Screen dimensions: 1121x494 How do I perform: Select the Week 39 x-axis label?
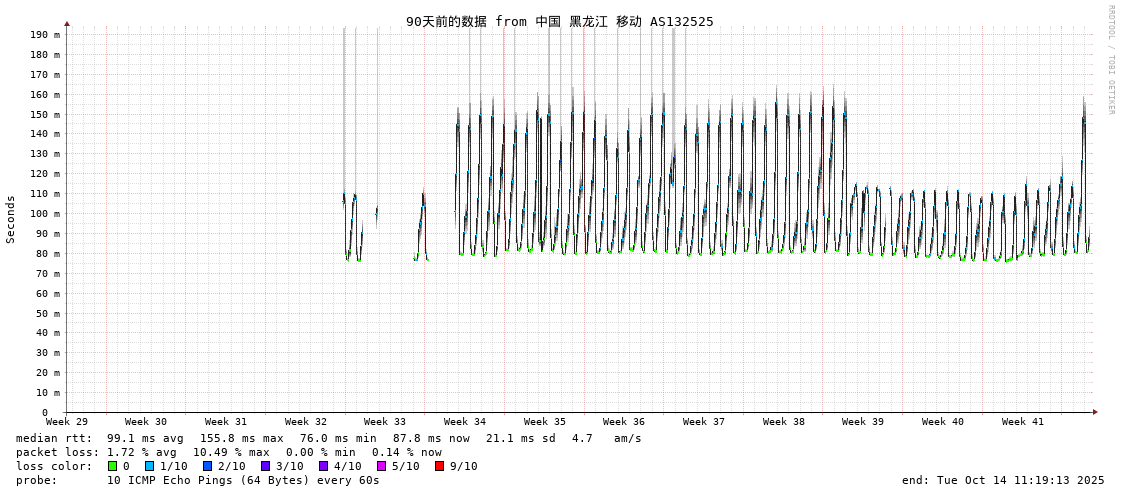tap(863, 422)
